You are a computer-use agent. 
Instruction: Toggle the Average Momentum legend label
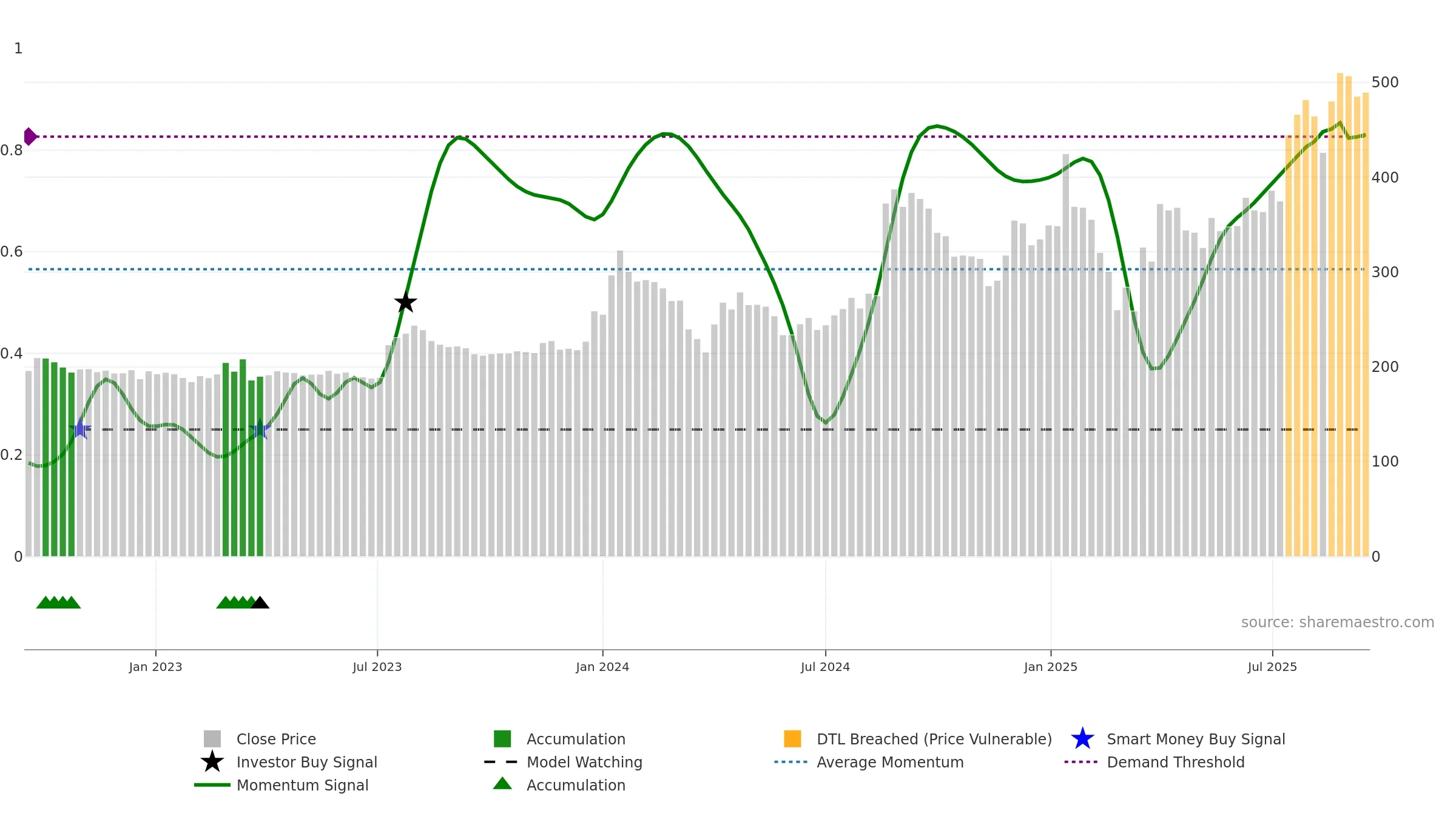(890, 762)
